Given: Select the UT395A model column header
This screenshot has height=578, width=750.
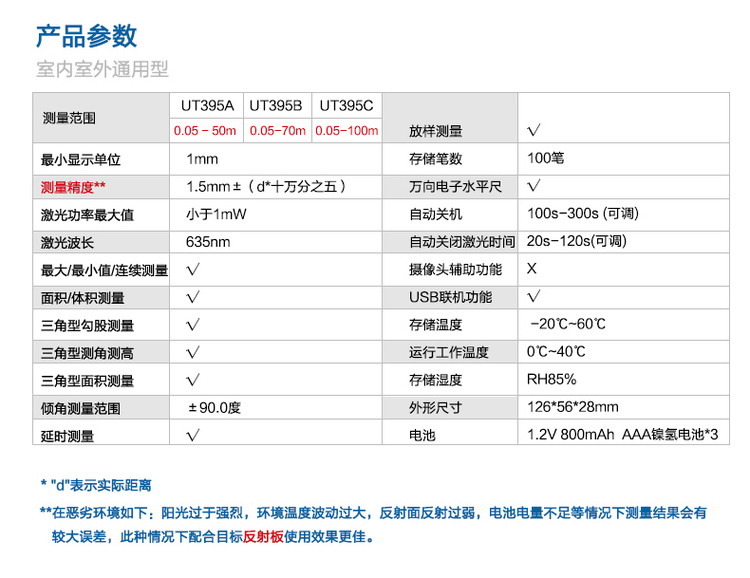Looking at the screenshot, I should point(207,104).
